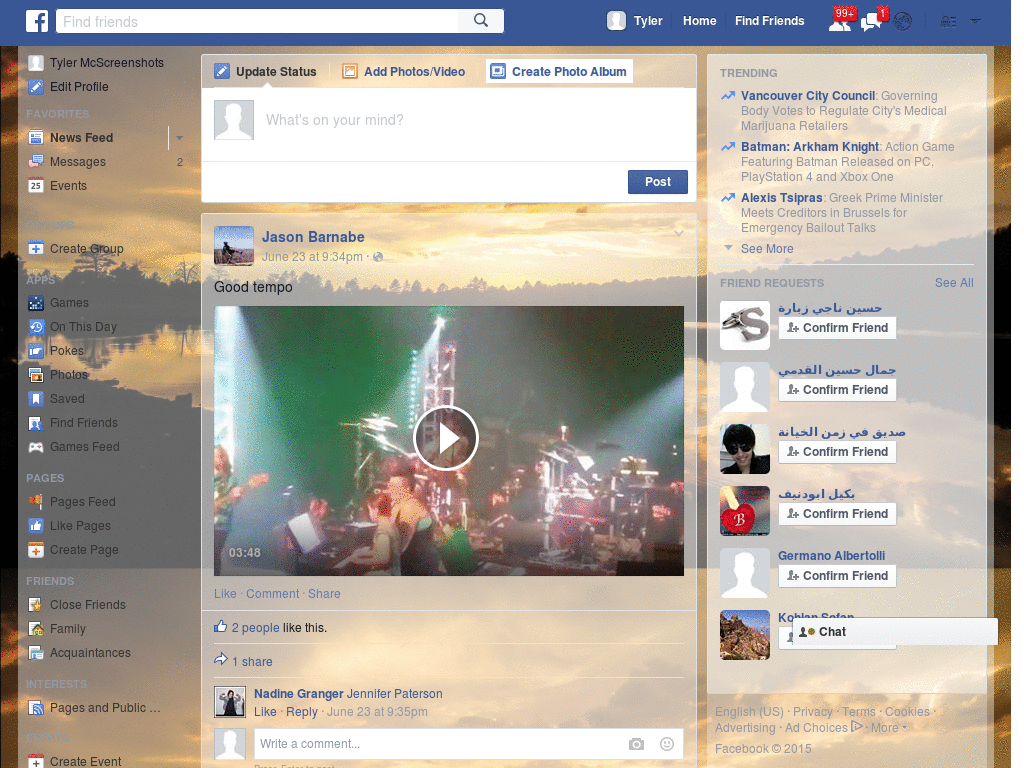Expand the News Feed sort dropdown arrow
This screenshot has width=1024, height=768.
180,137
